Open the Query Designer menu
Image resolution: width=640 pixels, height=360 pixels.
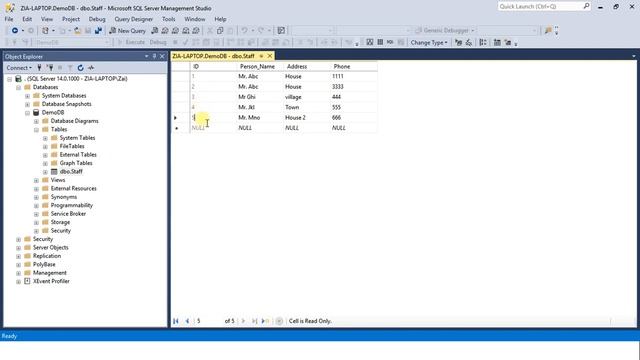tap(133, 19)
